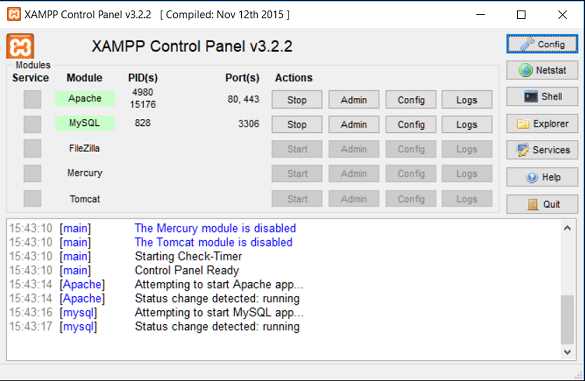
Task: Start the FileZilla module
Action: [x=297, y=149]
